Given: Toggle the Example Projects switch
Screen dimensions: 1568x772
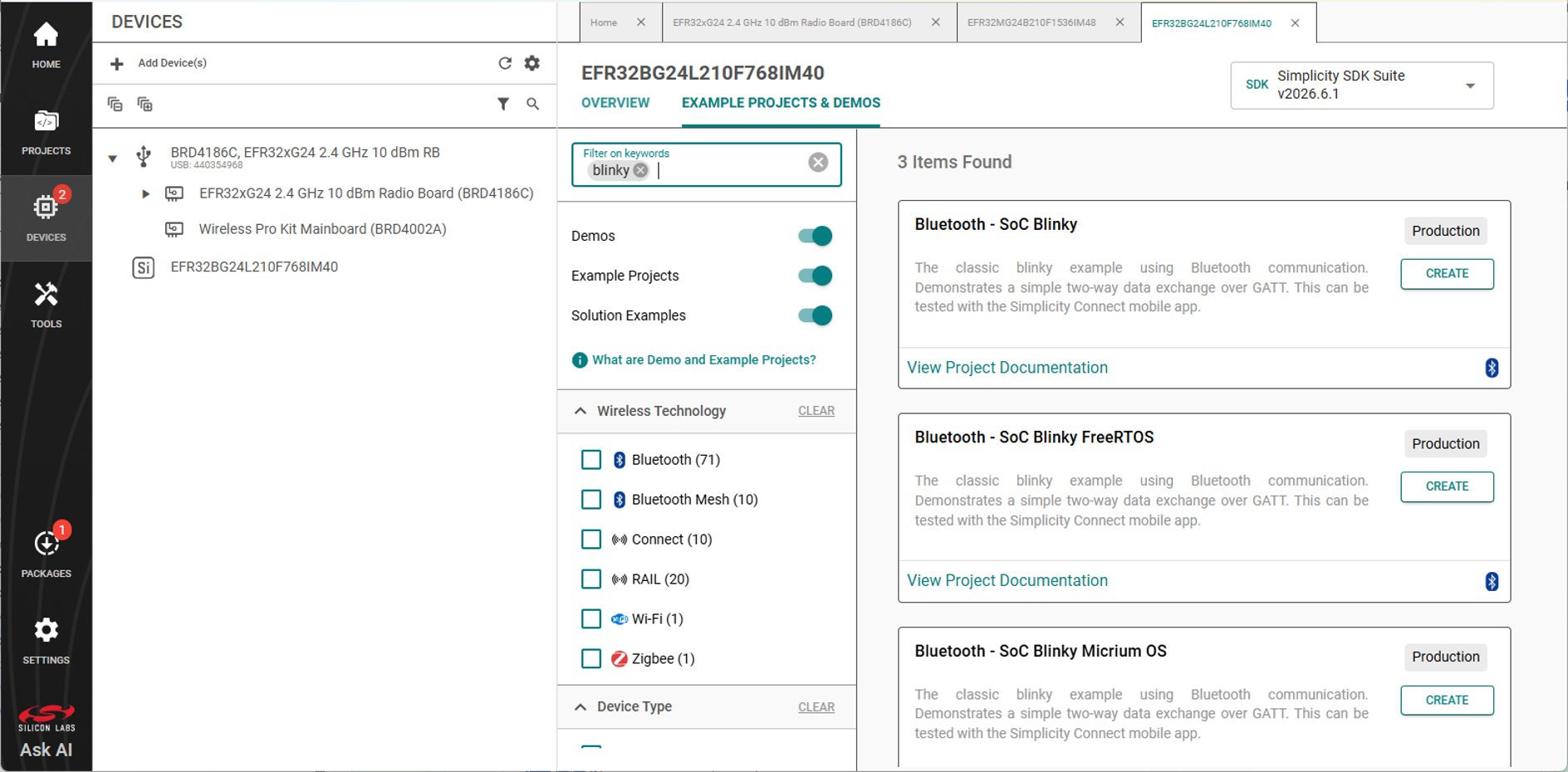Looking at the screenshot, I should point(815,276).
